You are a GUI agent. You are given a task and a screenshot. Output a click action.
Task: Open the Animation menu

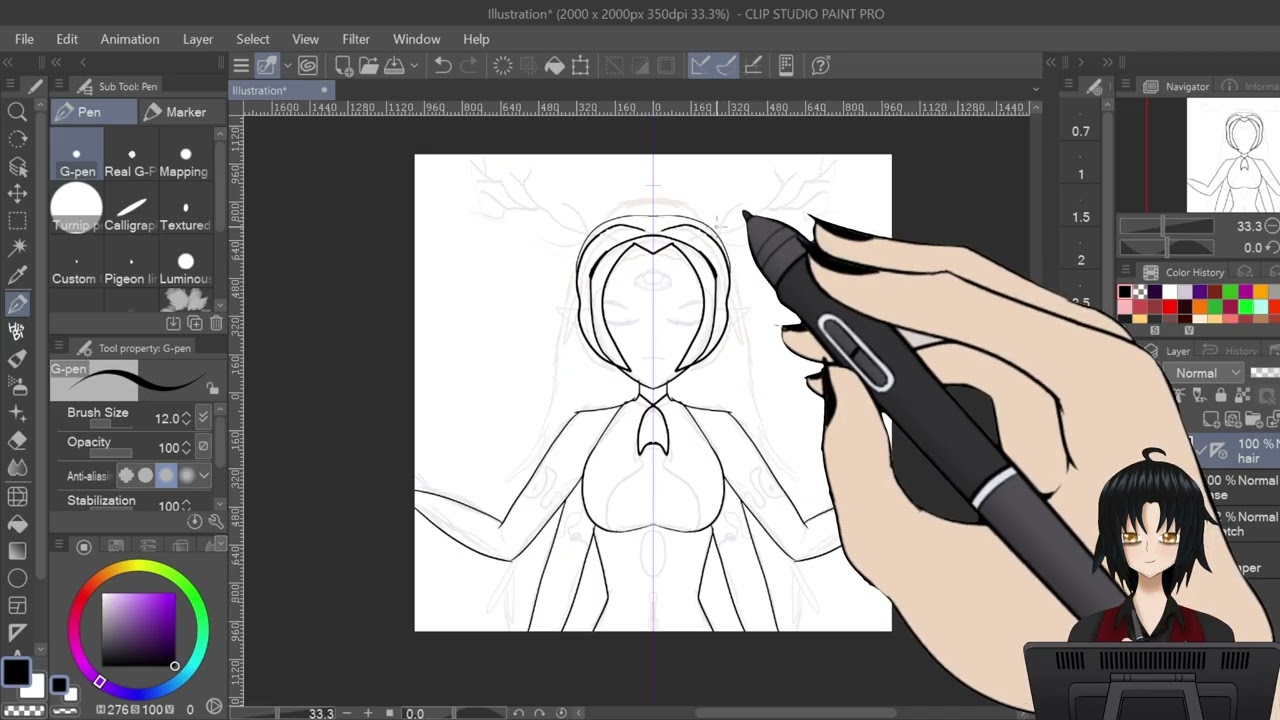coord(130,39)
